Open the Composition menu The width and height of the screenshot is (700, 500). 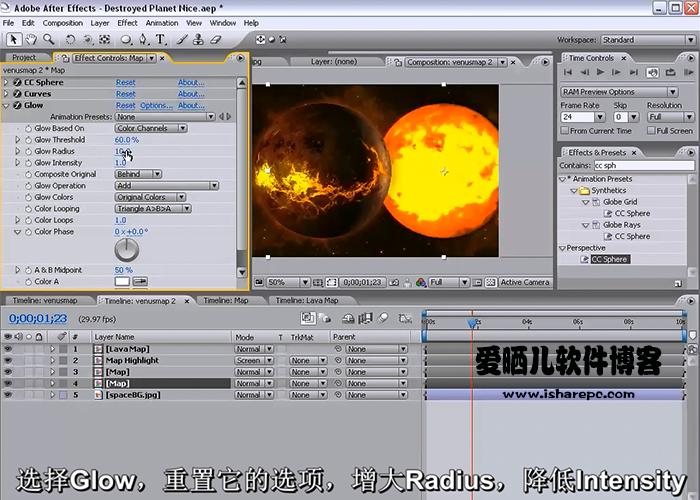click(x=62, y=23)
